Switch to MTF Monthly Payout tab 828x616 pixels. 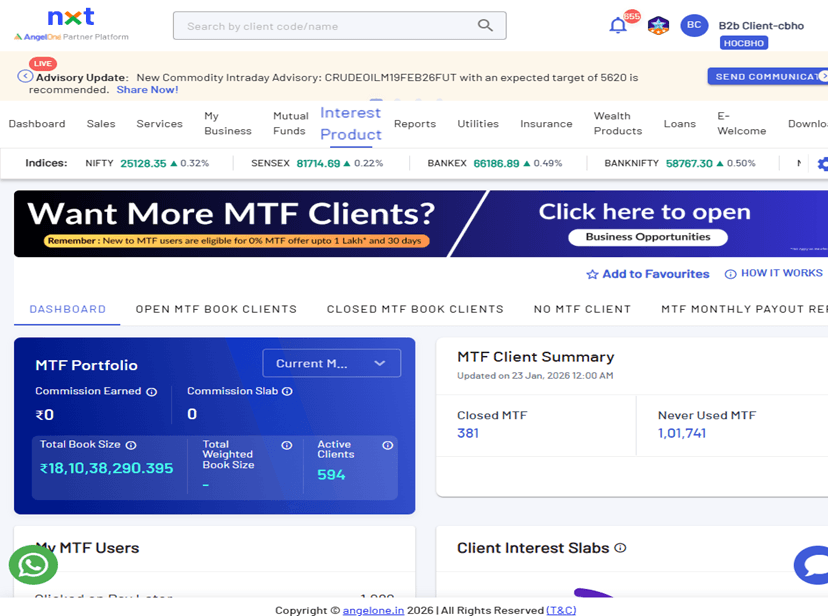(x=745, y=309)
